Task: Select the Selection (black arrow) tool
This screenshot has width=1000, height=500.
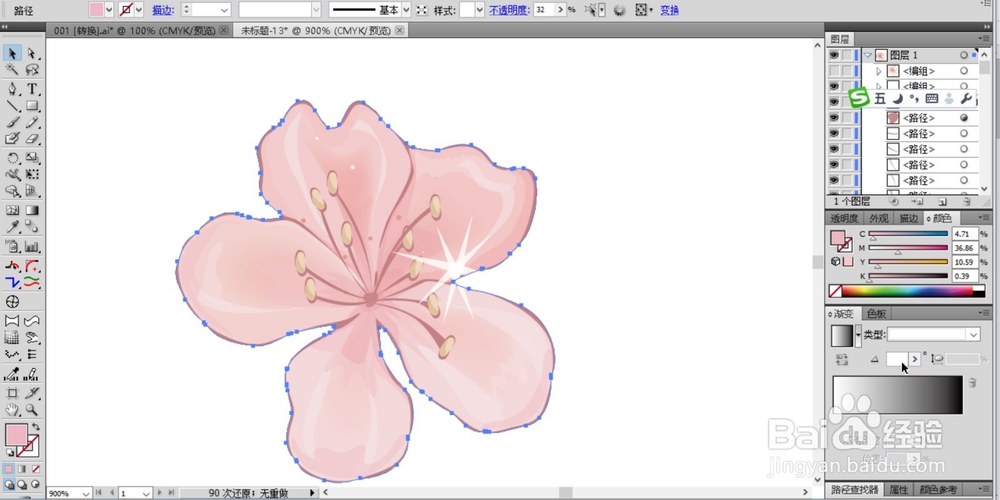Action: coord(12,54)
